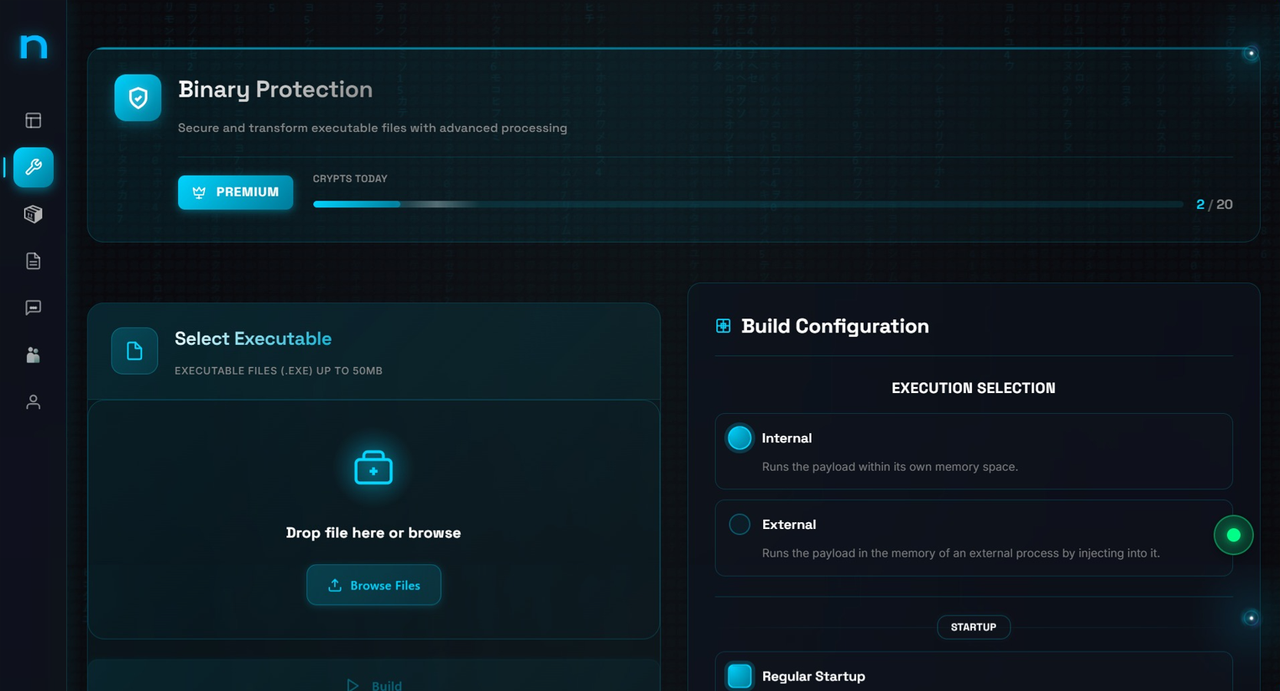Click the "n" logo in the sidebar
Image resolution: width=1280 pixels, height=691 pixels.
coord(33,47)
